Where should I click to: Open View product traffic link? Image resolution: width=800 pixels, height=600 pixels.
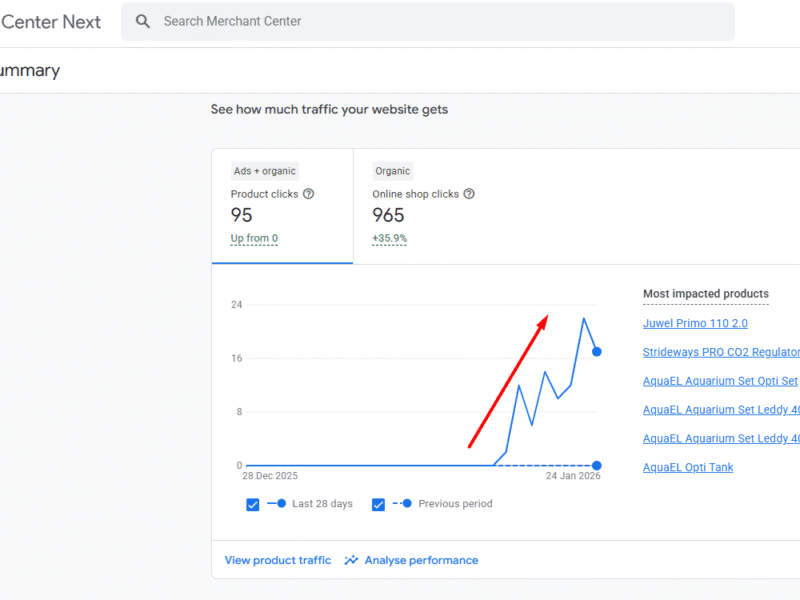click(277, 560)
